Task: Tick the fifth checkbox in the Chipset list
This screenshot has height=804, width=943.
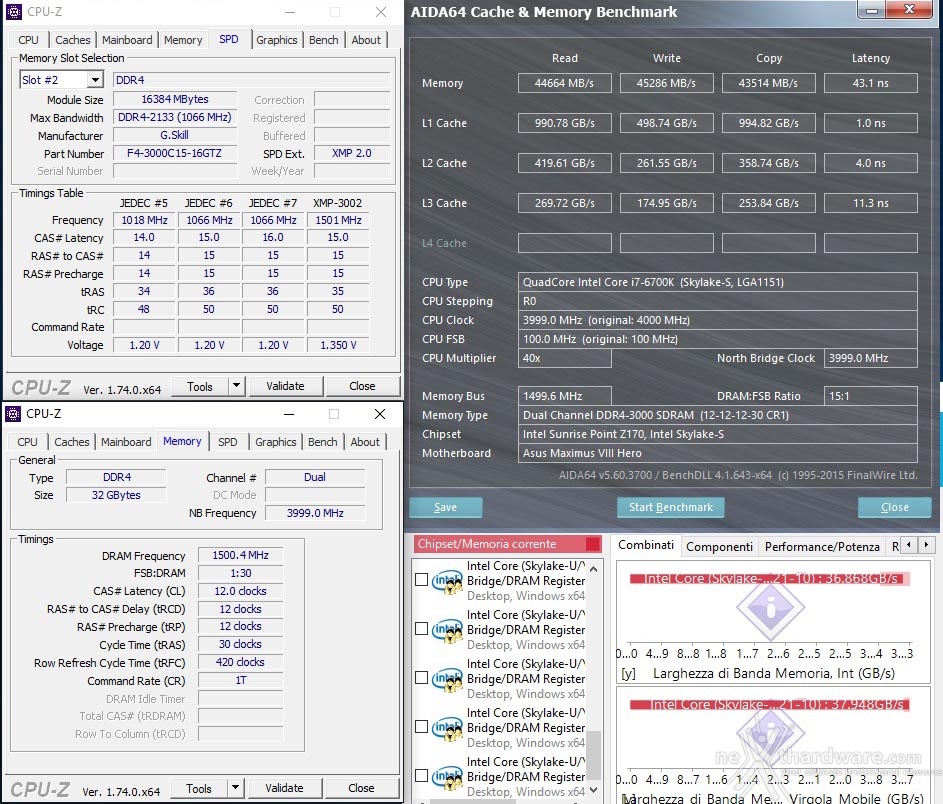Action: click(422, 776)
